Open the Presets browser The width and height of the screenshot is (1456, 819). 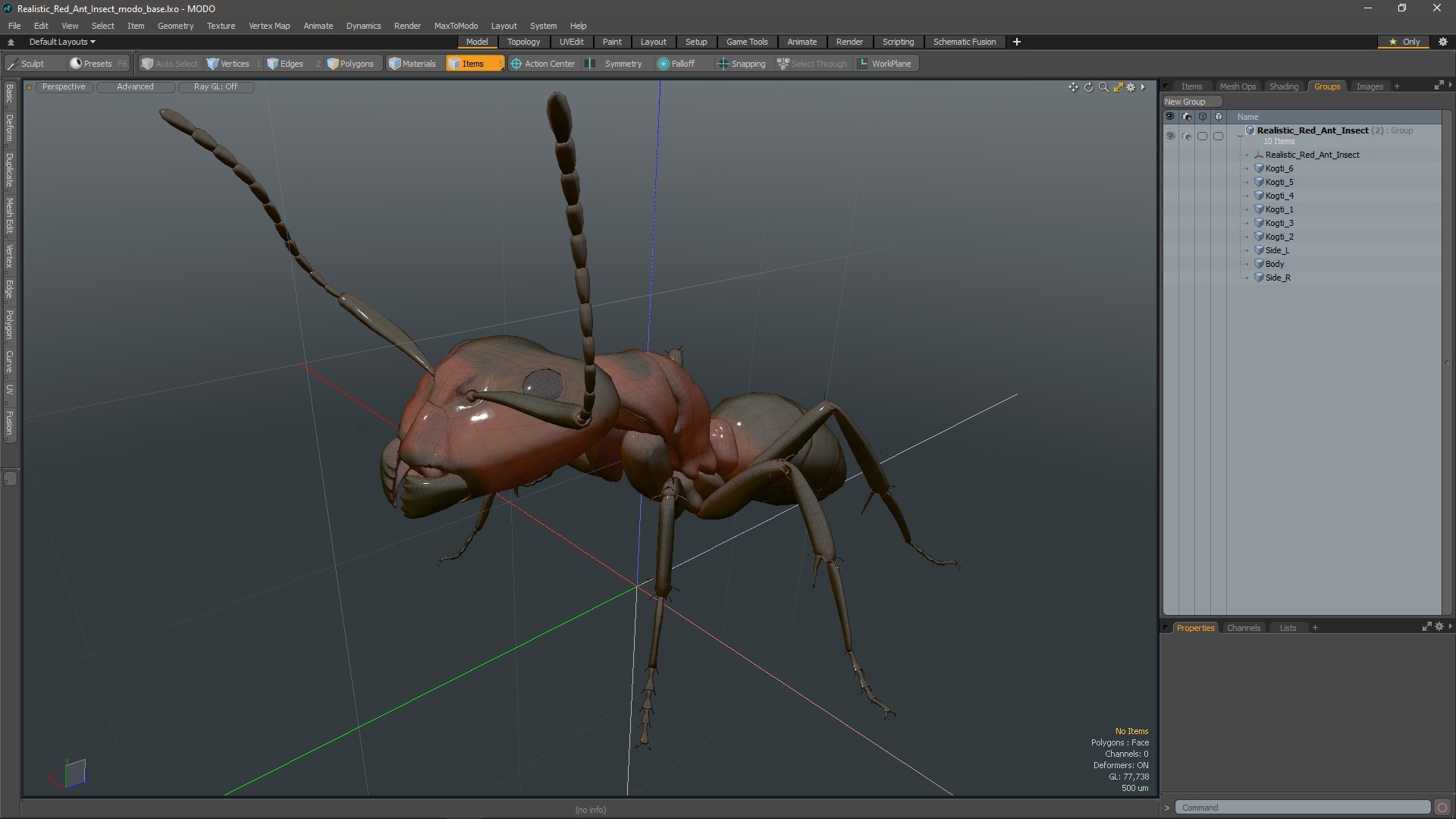tap(98, 64)
